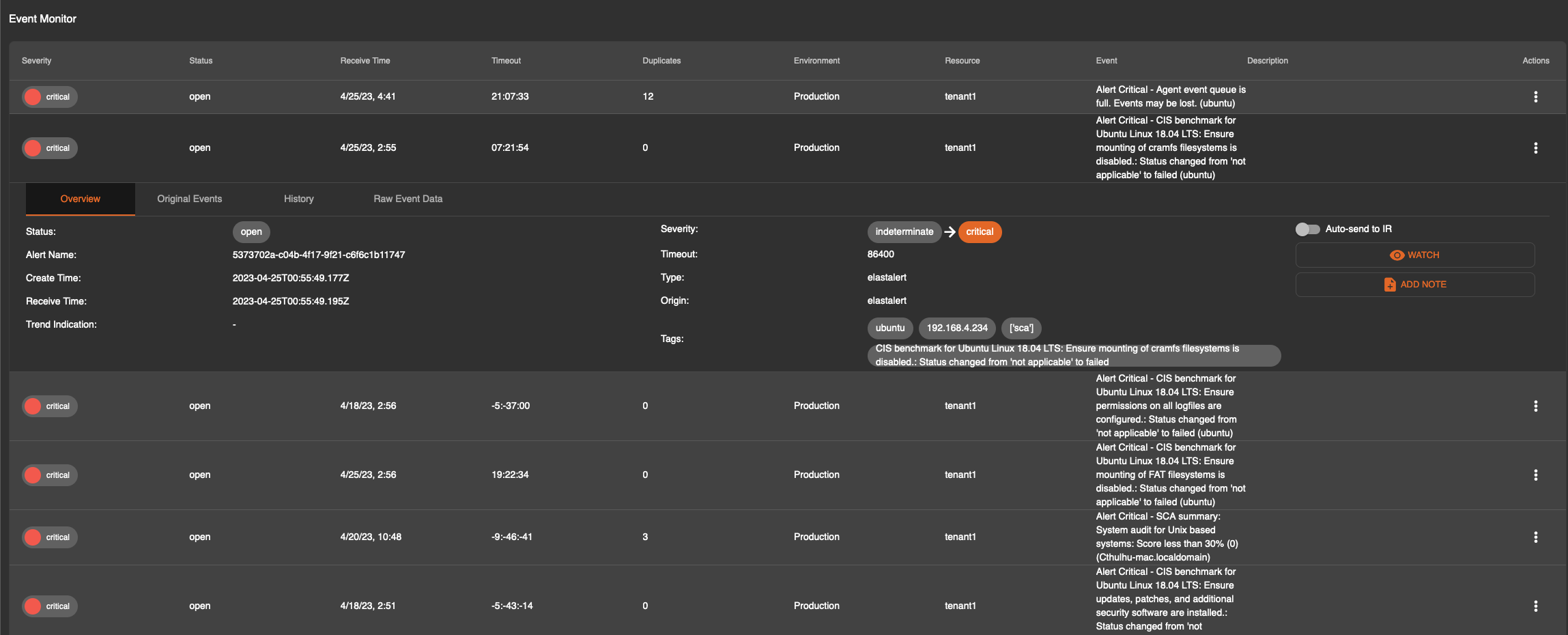1568x635 pixels.
Task: Open the History tab
Action: [x=298, y=199]
